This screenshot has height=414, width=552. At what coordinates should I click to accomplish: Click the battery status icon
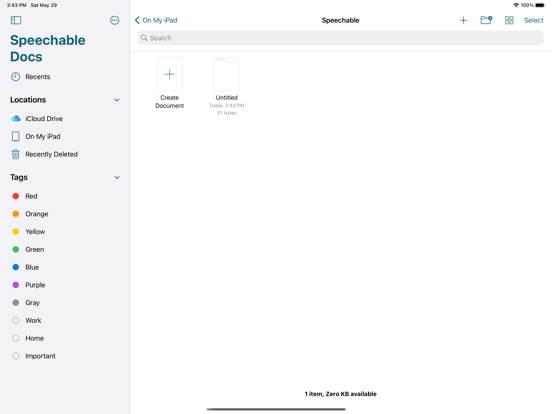(540, 5)
